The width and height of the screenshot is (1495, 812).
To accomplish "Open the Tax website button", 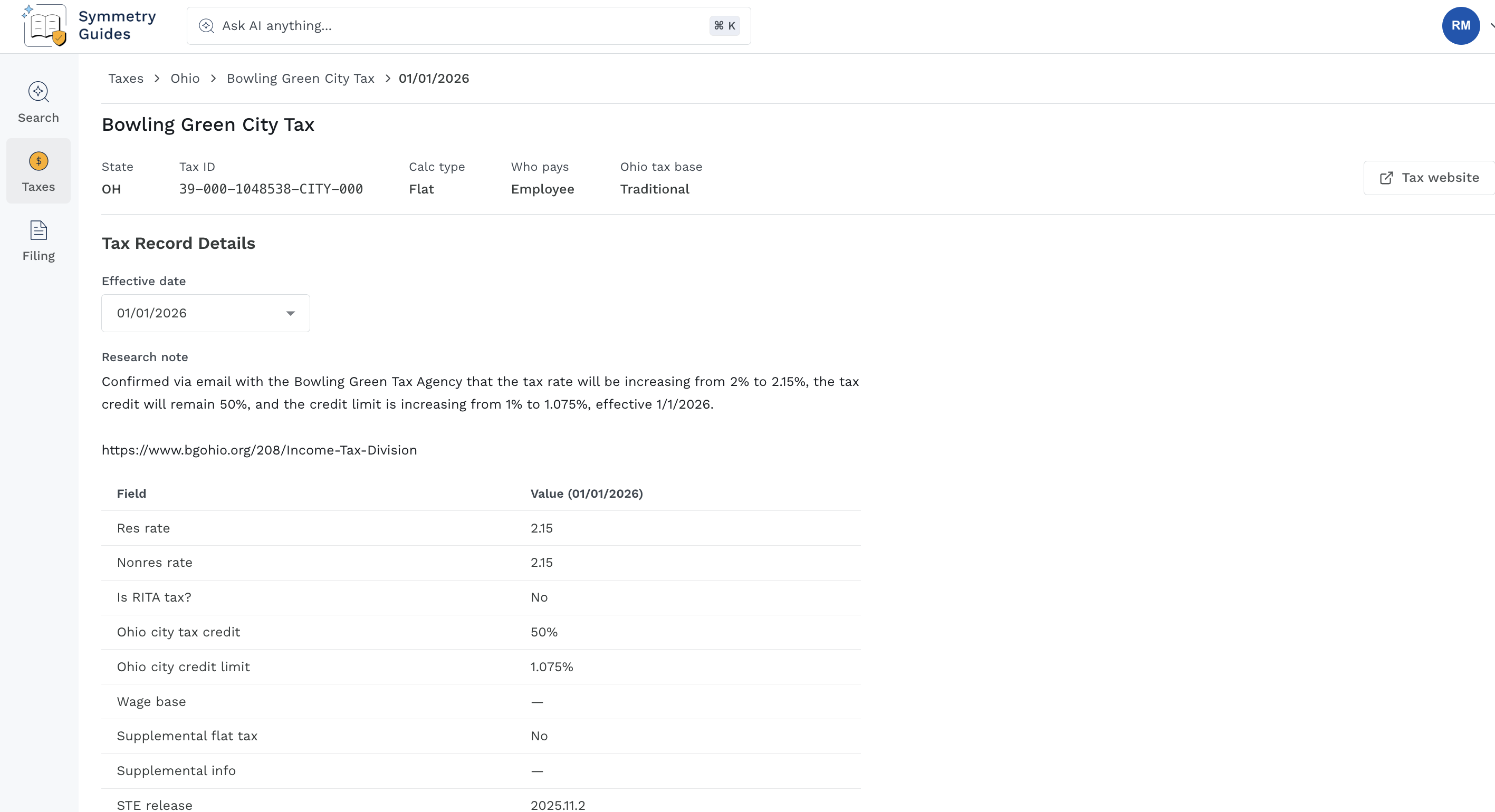I will pyautogui.click(x=1429, y=178).
